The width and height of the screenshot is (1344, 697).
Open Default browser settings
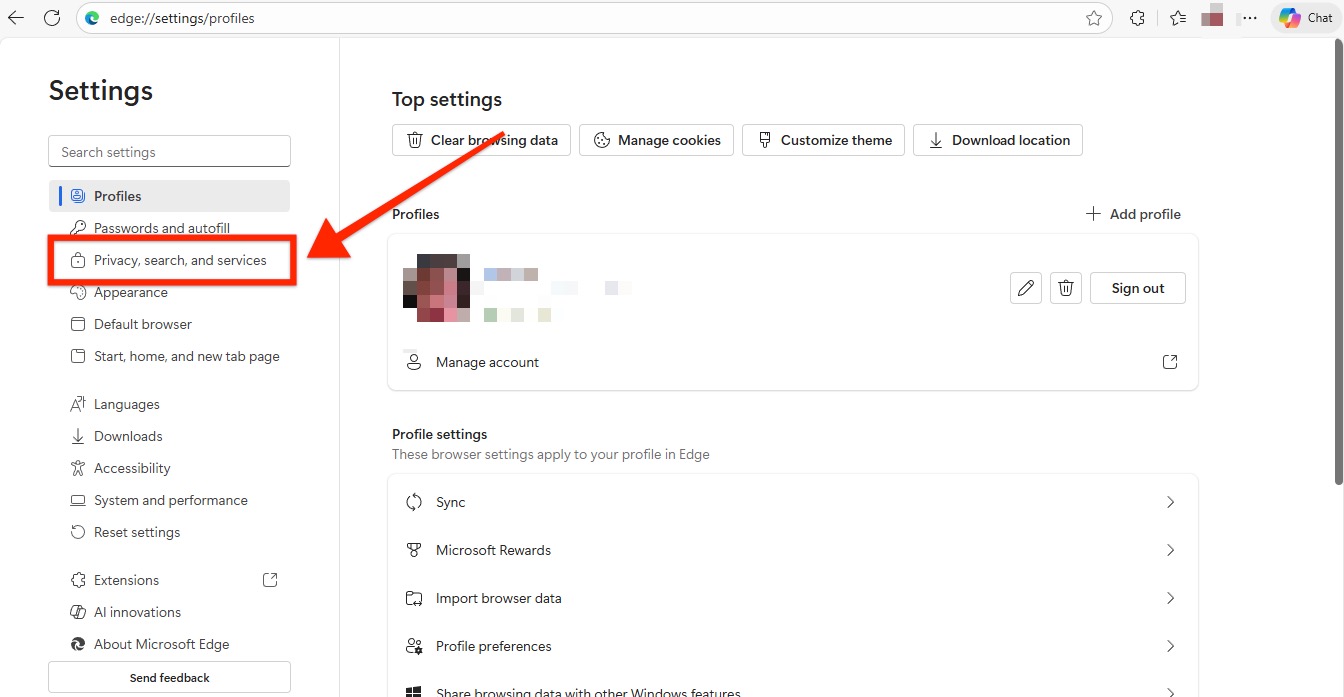169,324
